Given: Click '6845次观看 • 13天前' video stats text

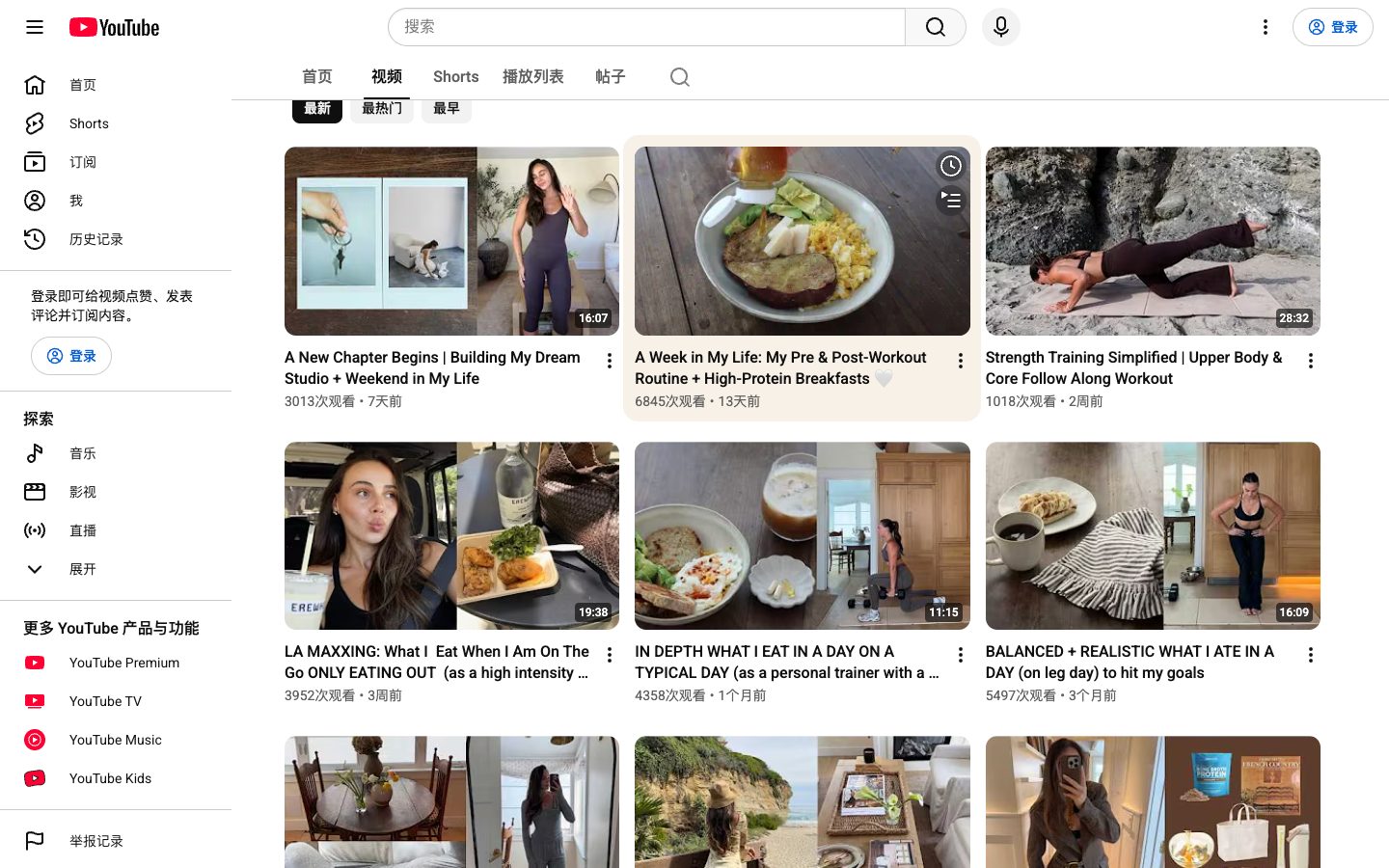Looking at the screenshot, I should [697, 401].
